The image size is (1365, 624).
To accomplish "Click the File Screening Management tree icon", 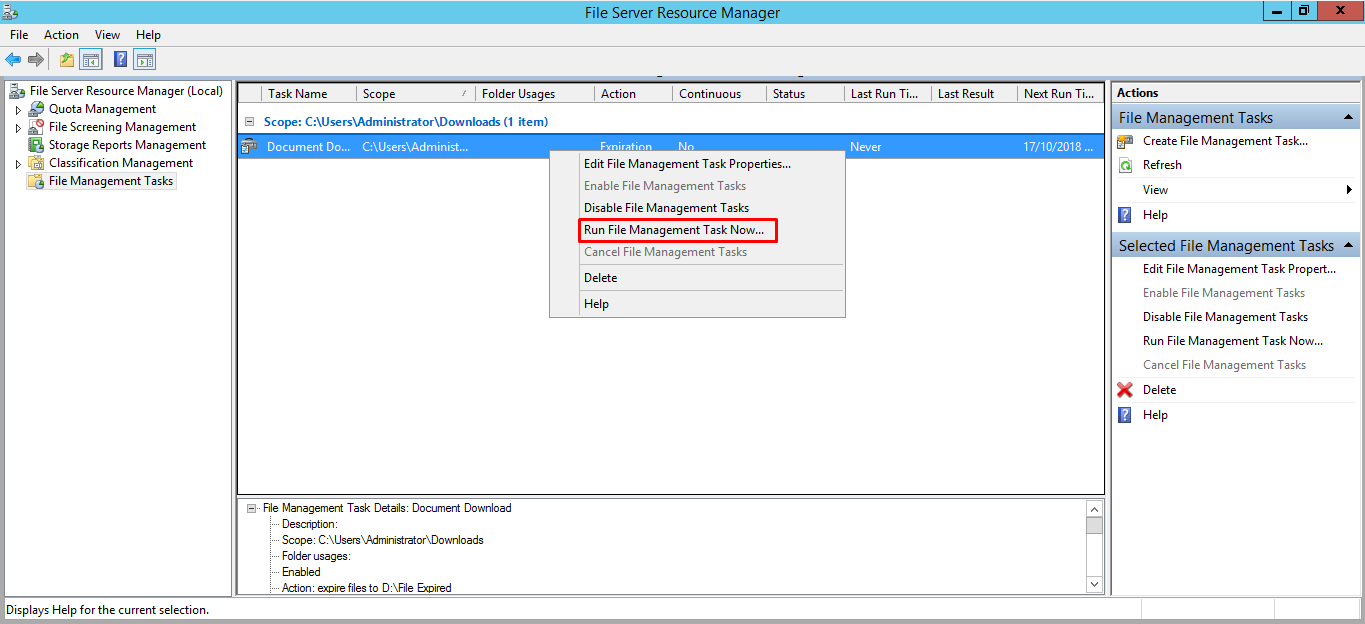I will click(36, 127).
